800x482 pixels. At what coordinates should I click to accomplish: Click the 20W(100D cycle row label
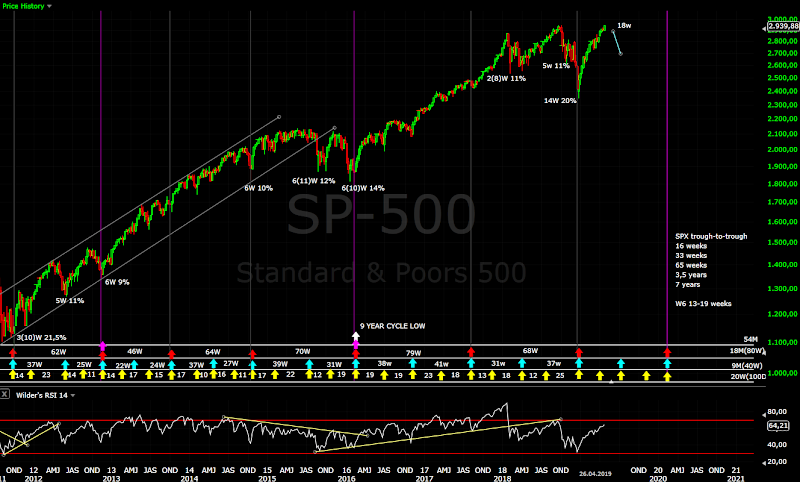[x=748, y=376]
